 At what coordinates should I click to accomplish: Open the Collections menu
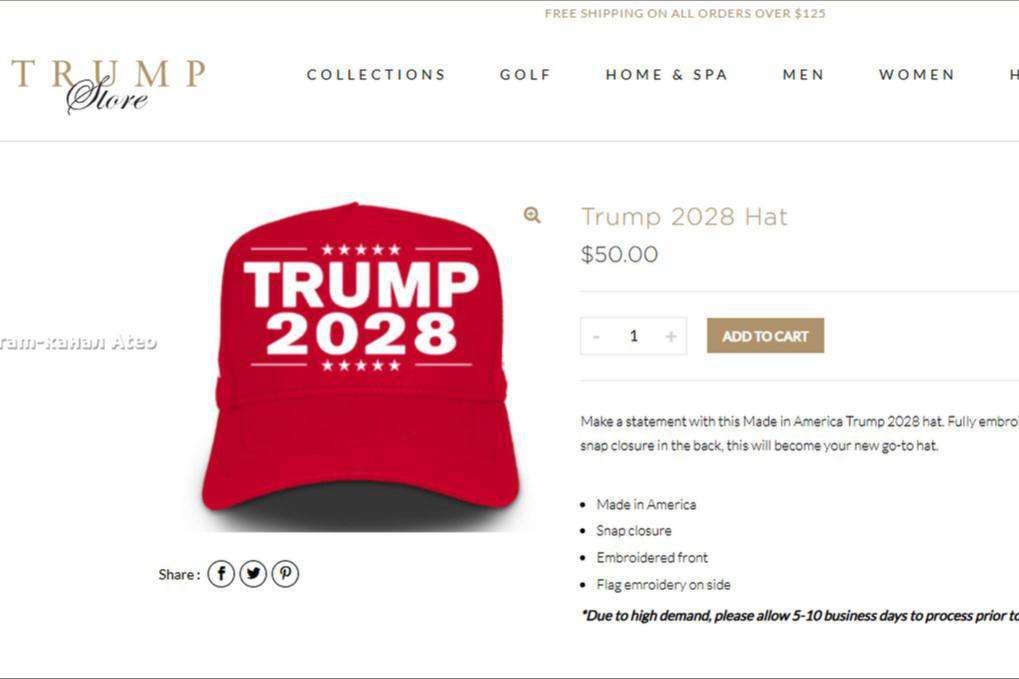click(x=376, y=75)
